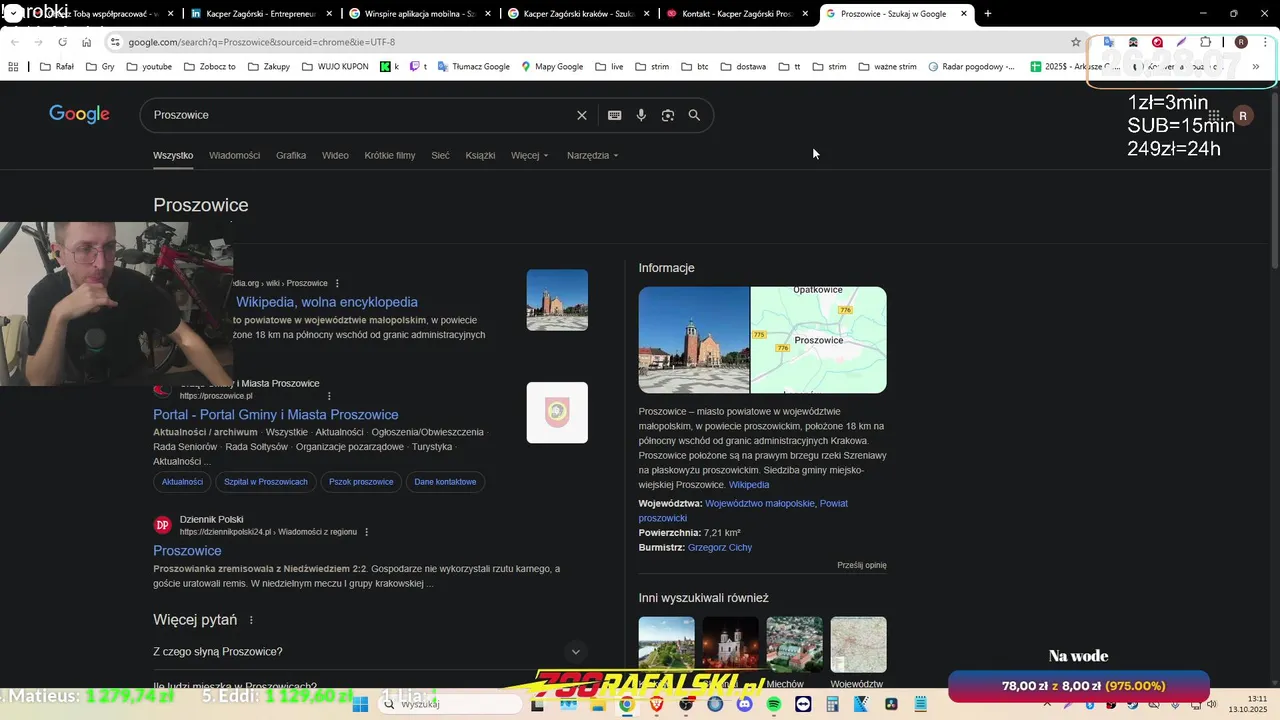The image size is (1280, 720).
Task: Click the Windows taskbar search box
Action: (x=450, y=704)
